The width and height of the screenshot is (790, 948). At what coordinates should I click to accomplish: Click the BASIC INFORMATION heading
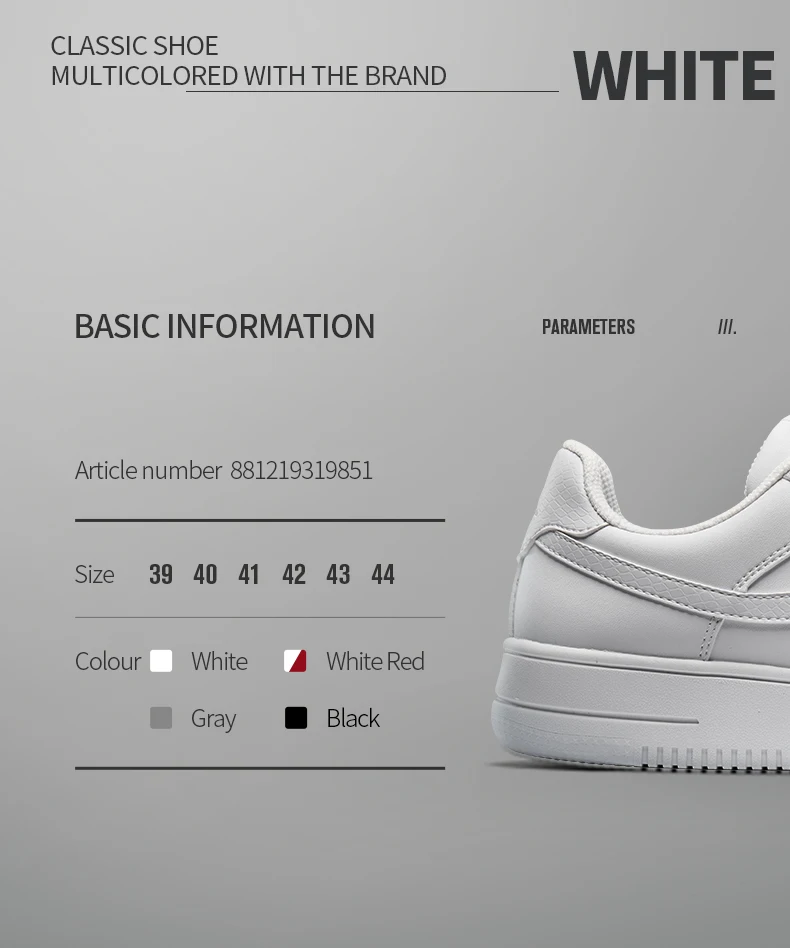tap(225, 326)
